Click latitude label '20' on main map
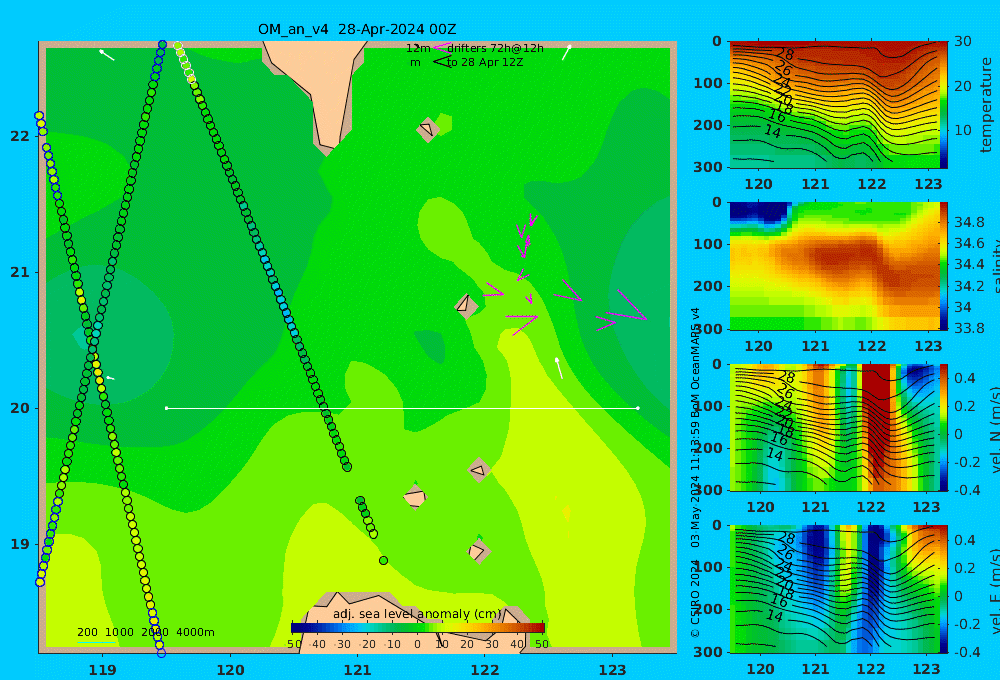The width and height of the screenshot is (1000, 680). tap(20, 408)
